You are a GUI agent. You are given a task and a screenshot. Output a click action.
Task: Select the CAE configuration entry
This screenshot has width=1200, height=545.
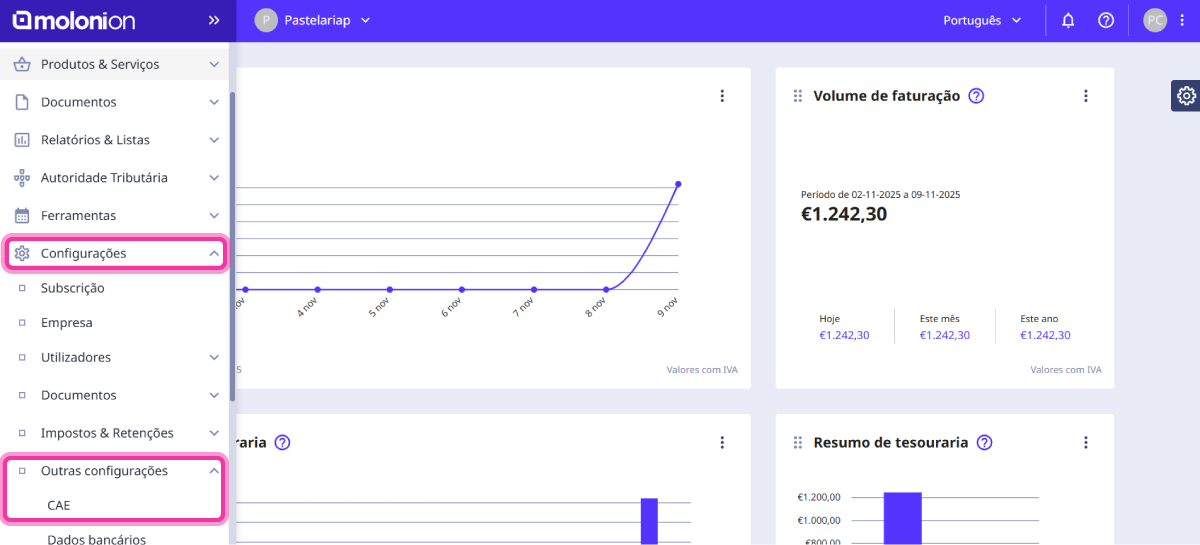point(59,506)
